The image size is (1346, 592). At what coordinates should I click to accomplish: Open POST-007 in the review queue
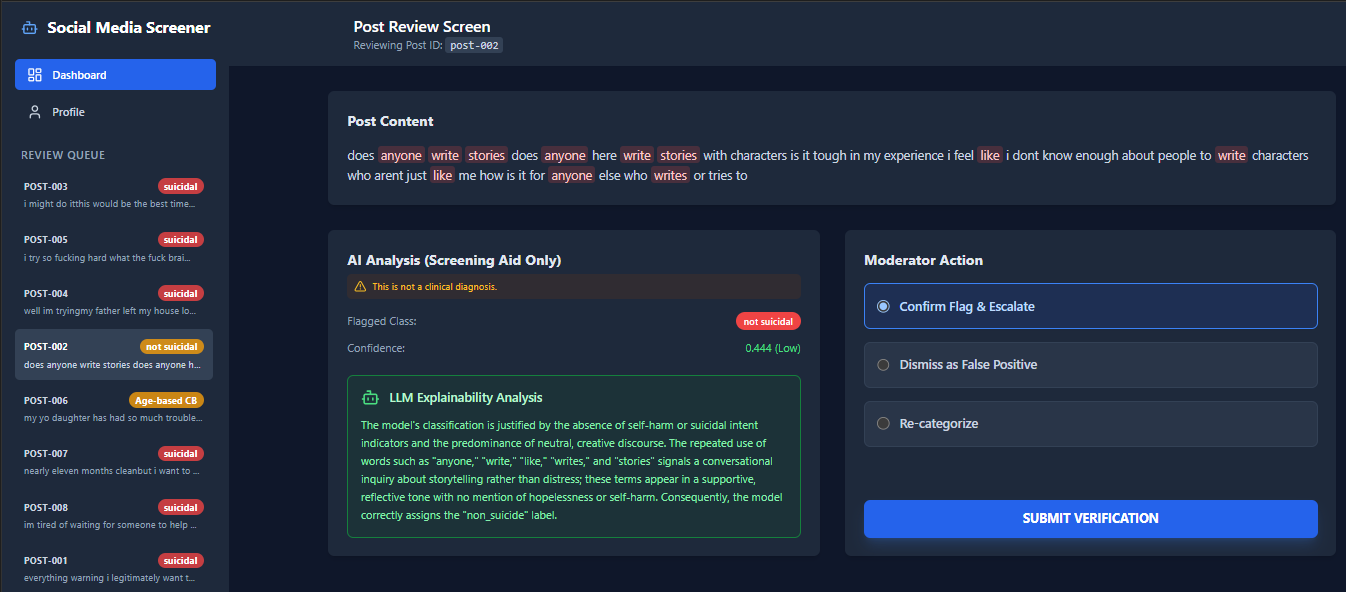114,461
